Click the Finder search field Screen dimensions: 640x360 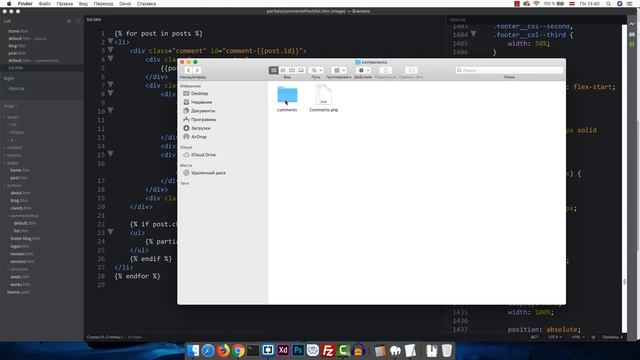[509, 70]
